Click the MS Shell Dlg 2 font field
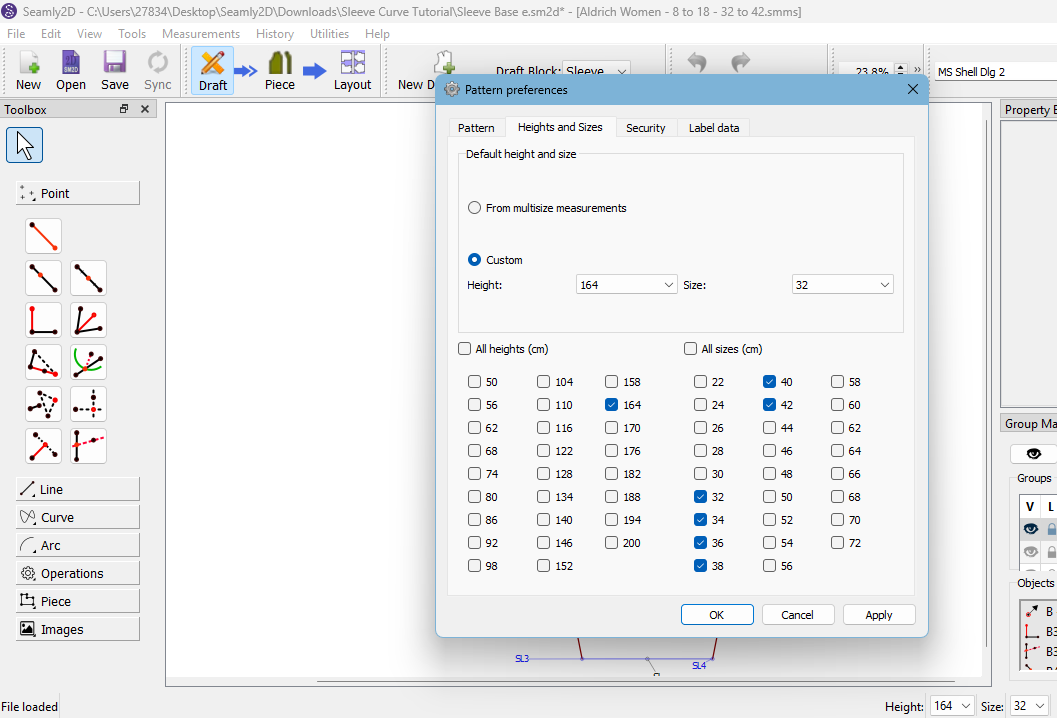Image resolution: width=1057 pixels, height=718 pixels. (x=996, y=71)
